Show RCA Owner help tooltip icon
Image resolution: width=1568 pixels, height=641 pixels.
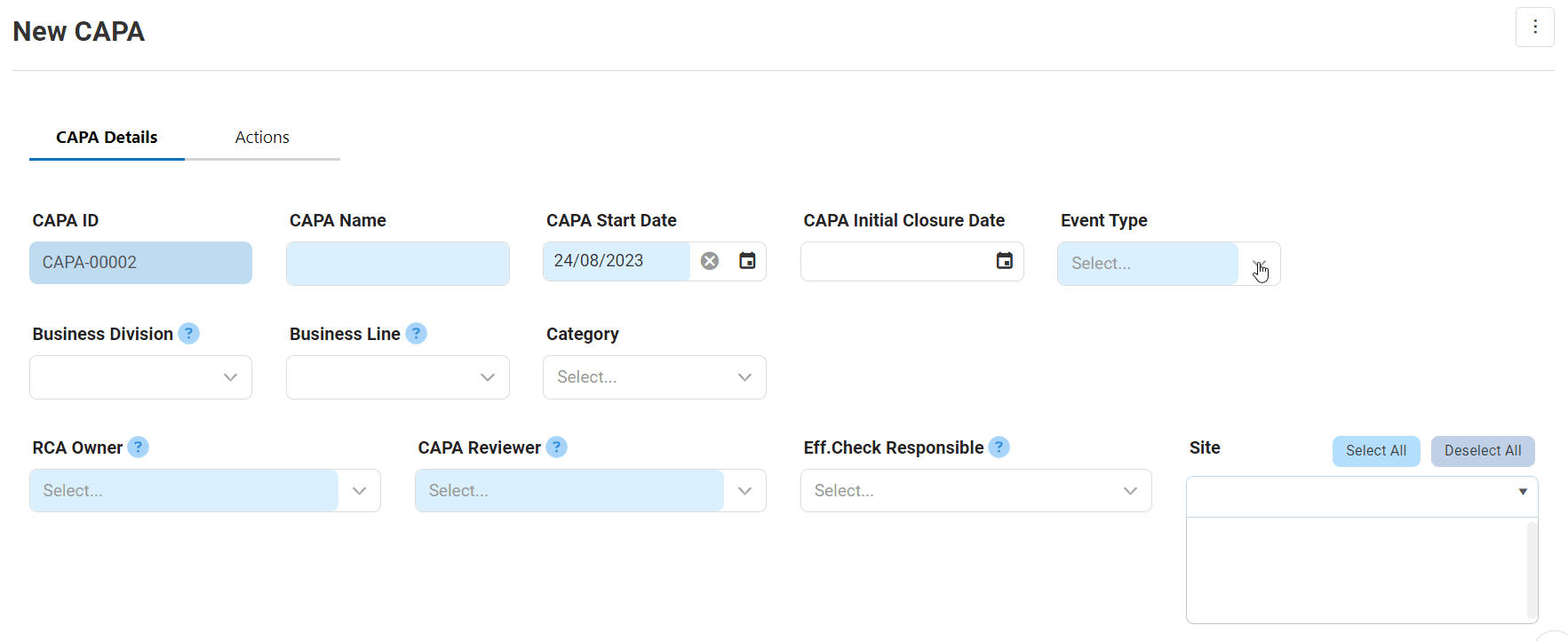coord(138,447)
